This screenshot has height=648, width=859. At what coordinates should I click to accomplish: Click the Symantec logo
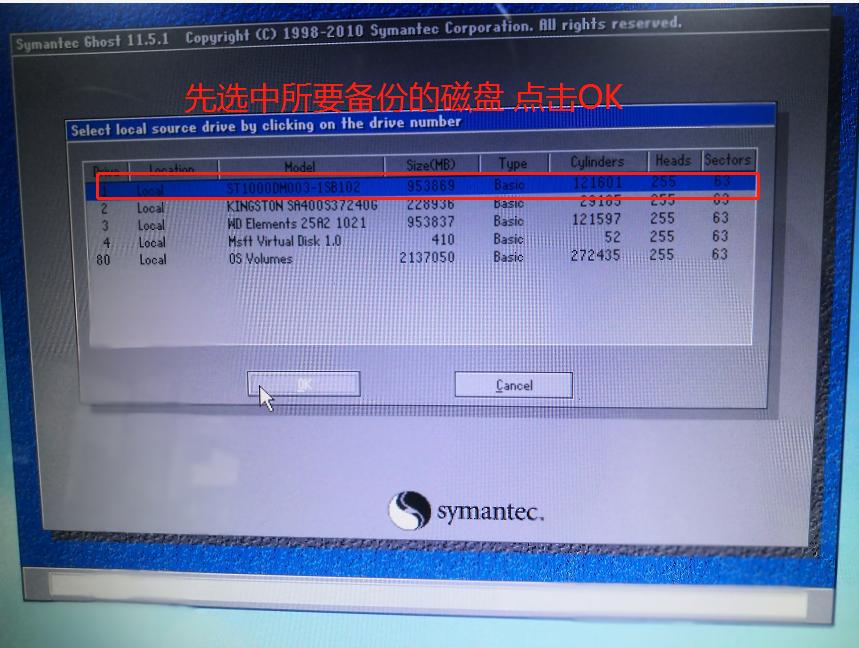pos(466,511)
